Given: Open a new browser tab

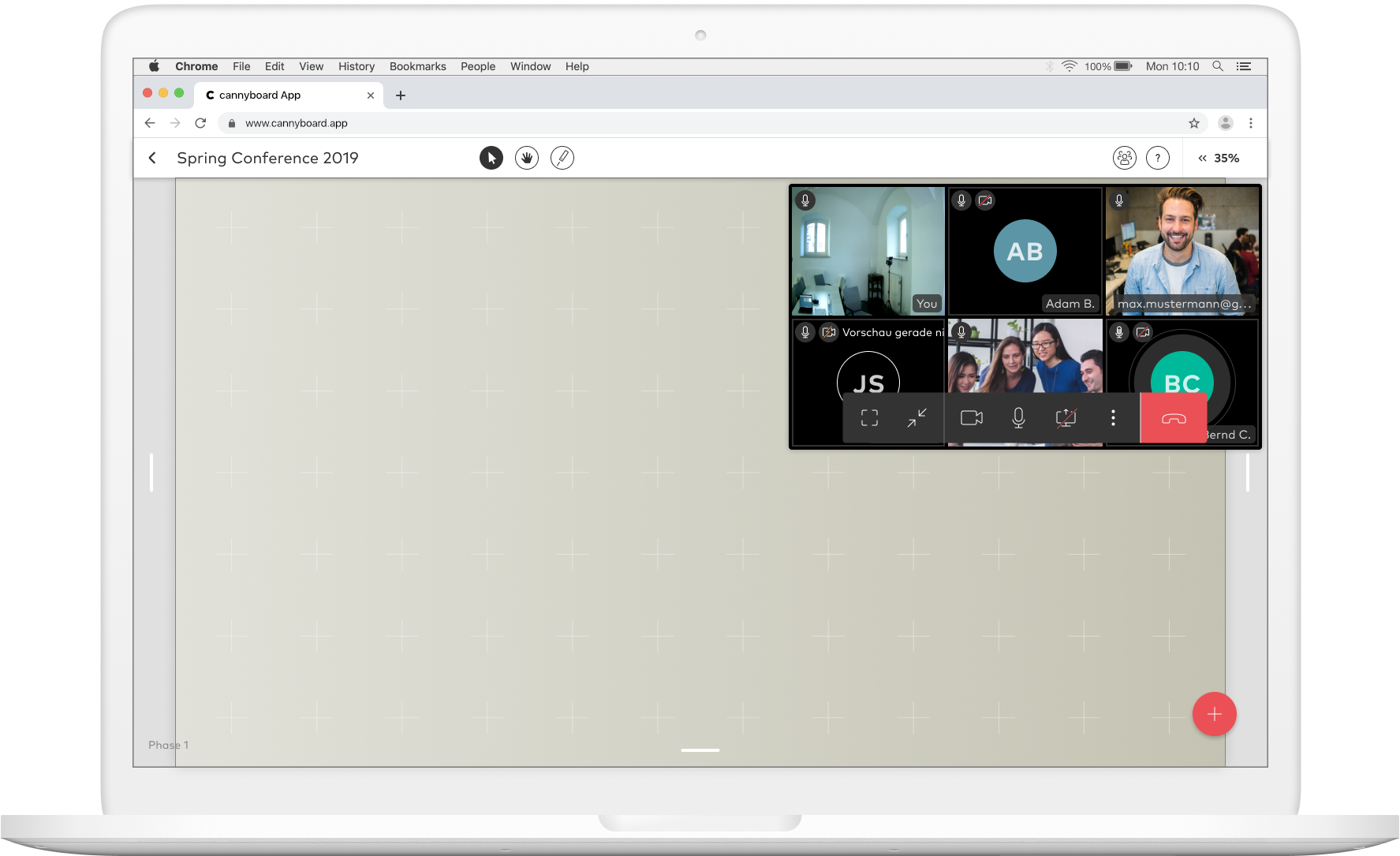Looking at the screenshot, I should click(x=401, y=95).
